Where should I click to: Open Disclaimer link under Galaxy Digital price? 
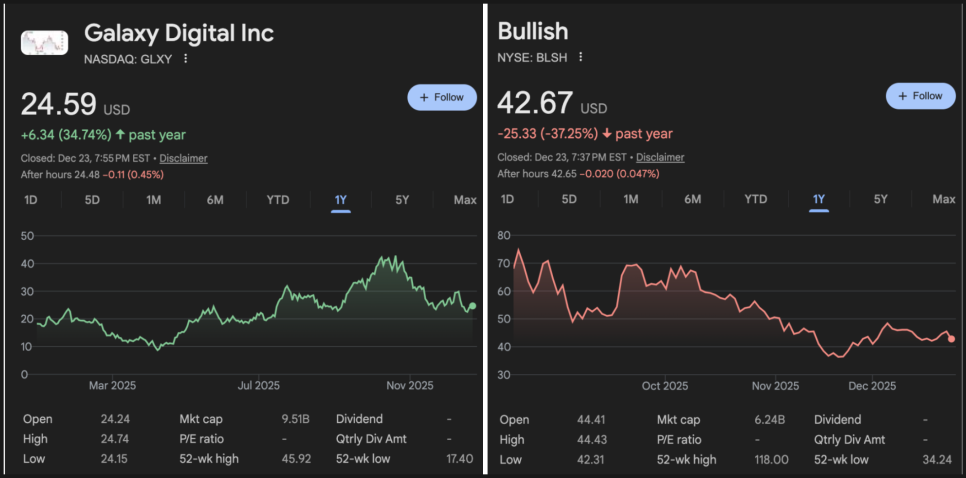click(183, 158)
